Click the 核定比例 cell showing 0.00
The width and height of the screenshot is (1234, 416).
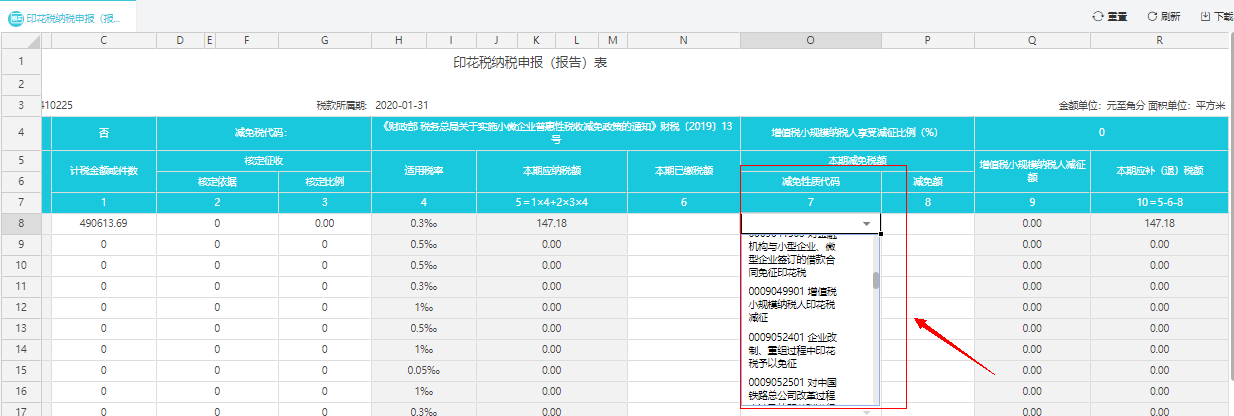coord(324,223)
